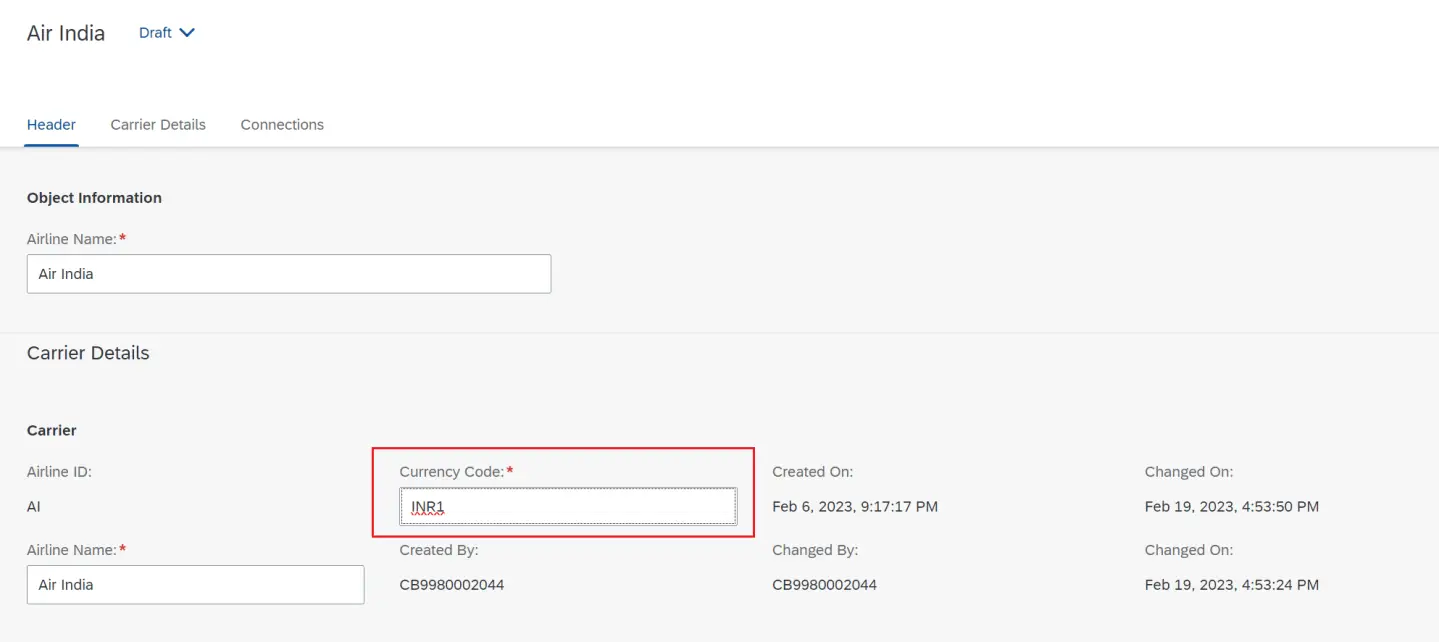Select Feb 19, 2023, 4:53:24 PM value

1232,584
